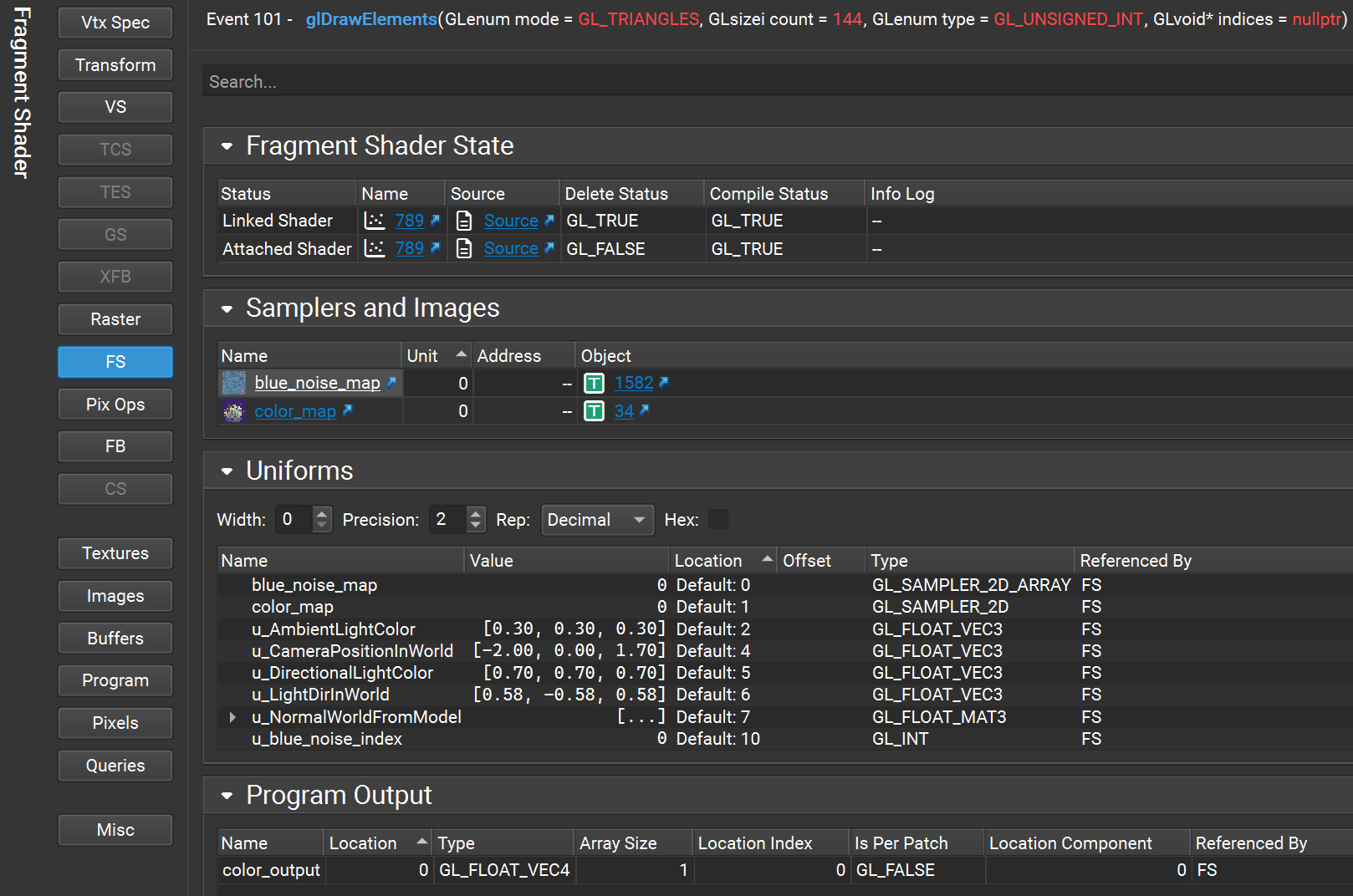Click the color_map thumbnail icon
Image resolution: width=1353 pixels, height=896 pixels.
click(234, 411)
